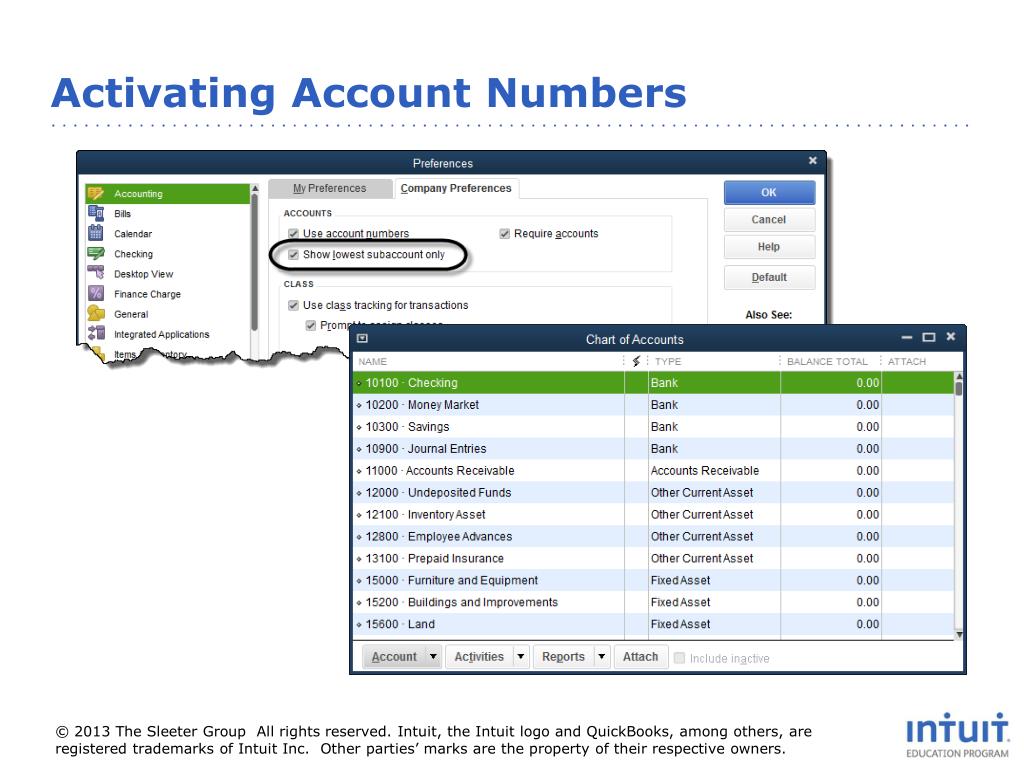Click the Chart of Accounts window menu icon
The image size is (1024, 768).
362,338
